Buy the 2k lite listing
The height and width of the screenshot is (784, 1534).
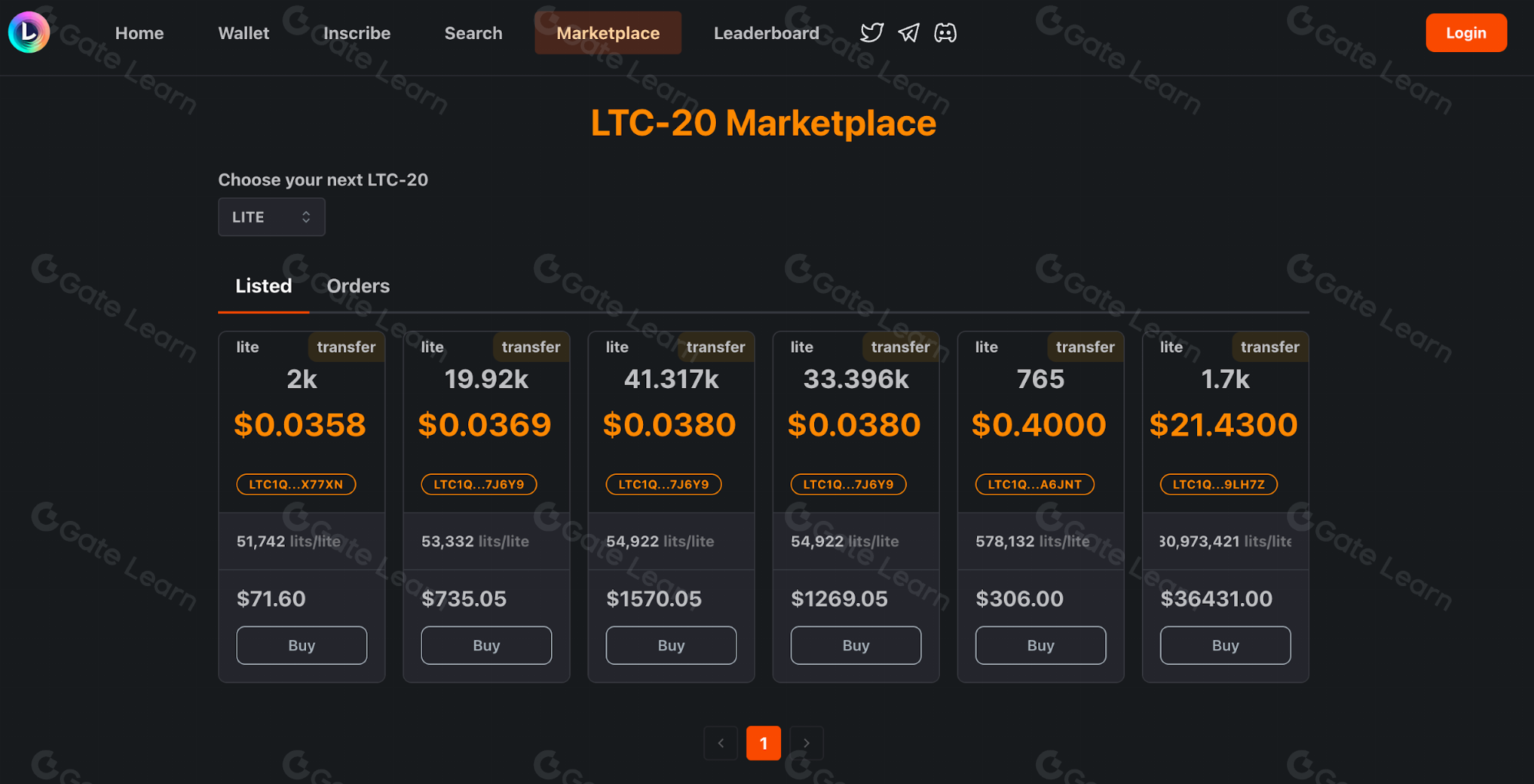pos(302,645)
